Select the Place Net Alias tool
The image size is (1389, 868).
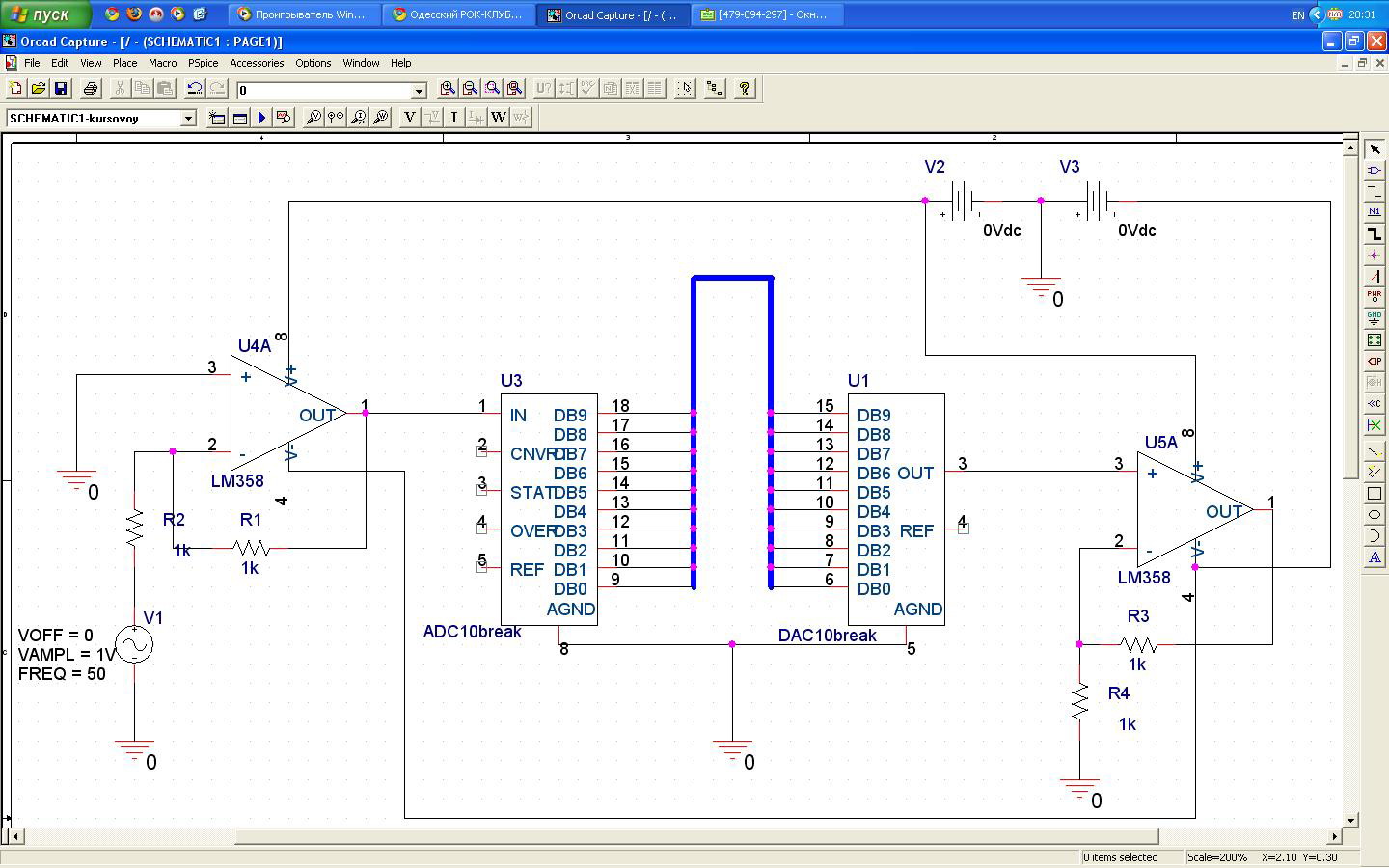(x=1375, y=212)
